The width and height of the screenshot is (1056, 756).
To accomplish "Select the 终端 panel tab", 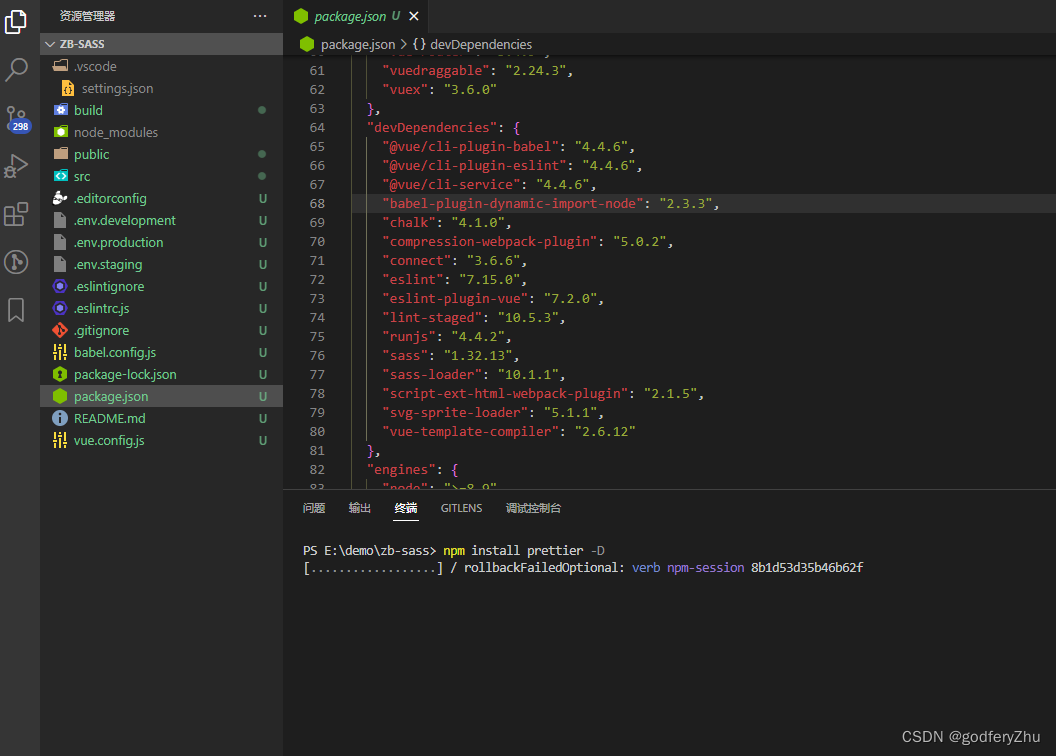I will point(406,508).
